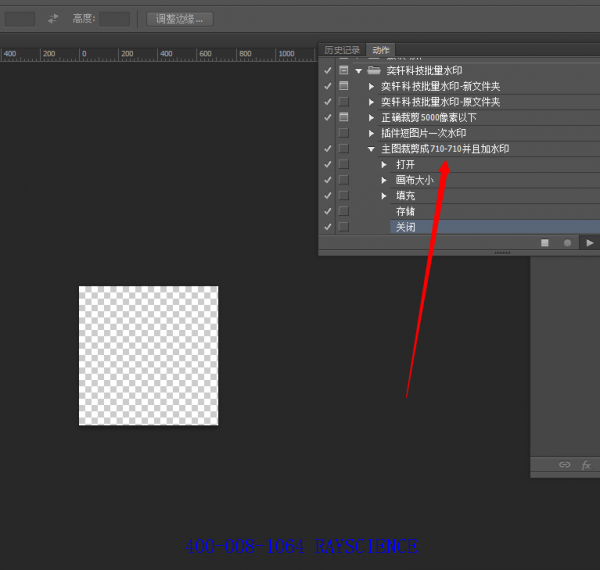Image resolution: width=600 pixels, height=570 pixels.
Task: Click the Stop playing/recording button
Action: tap(545, 243)
